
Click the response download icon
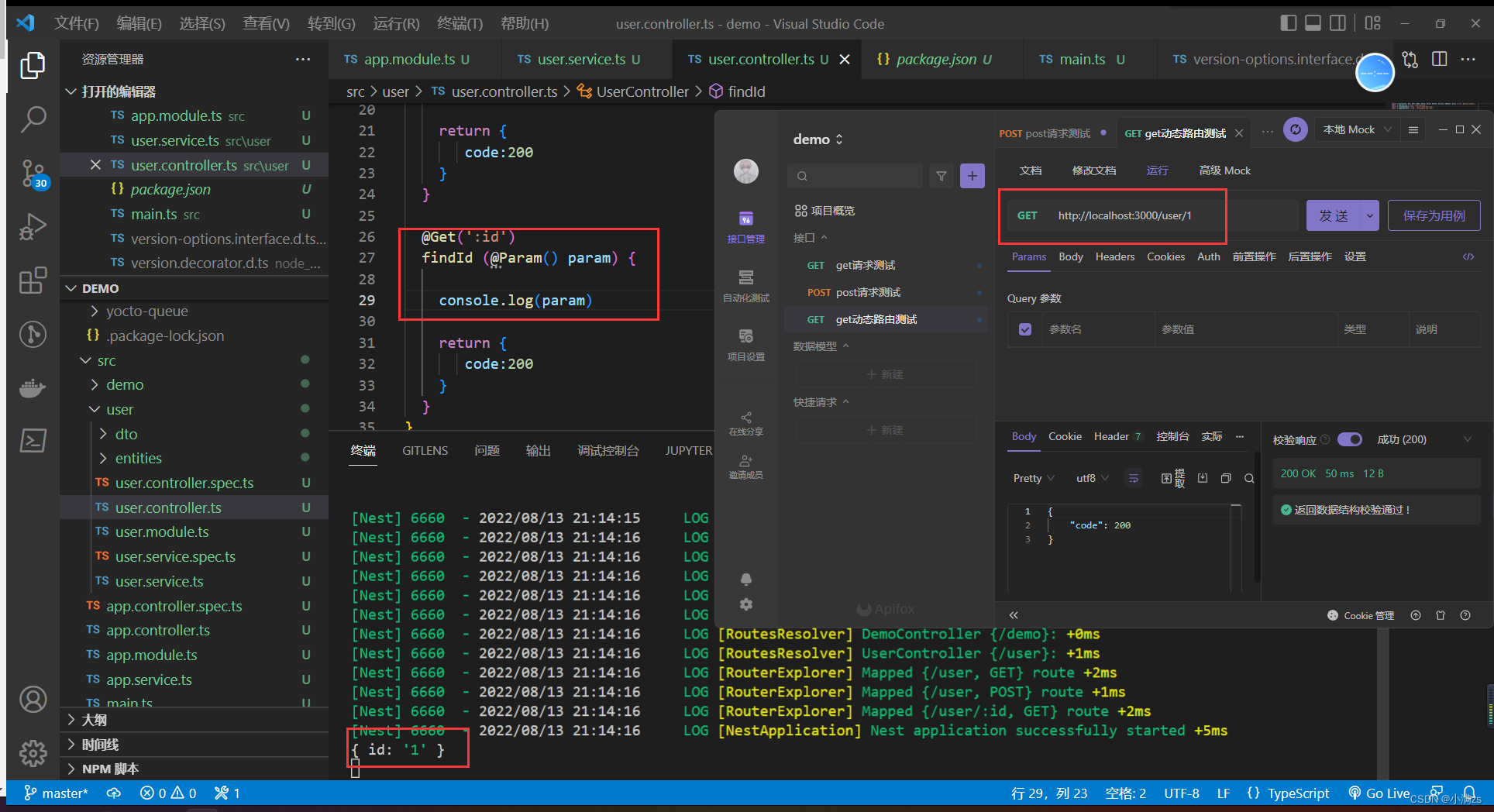click(x=1203, y=478)
